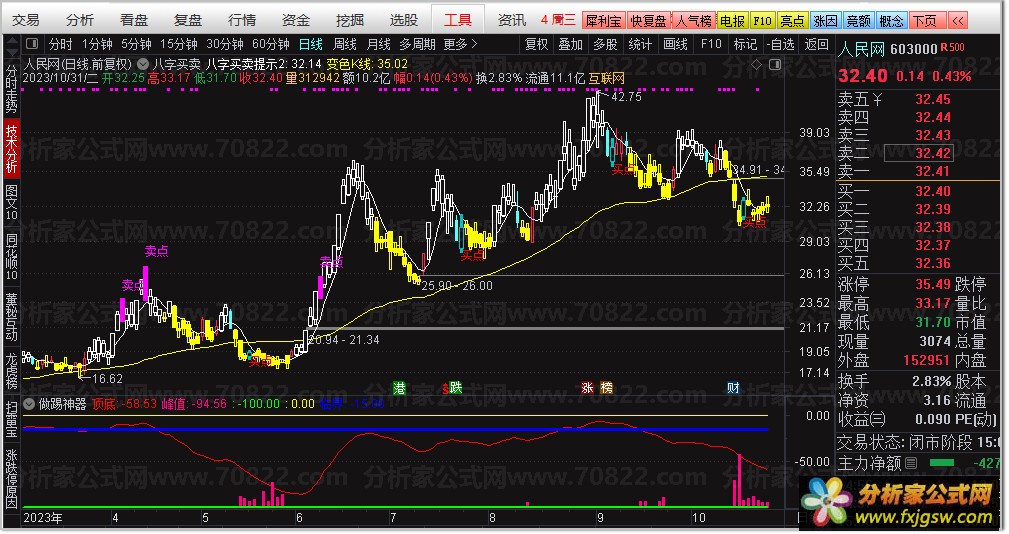Open the 资金 menu

pos(296,20)
